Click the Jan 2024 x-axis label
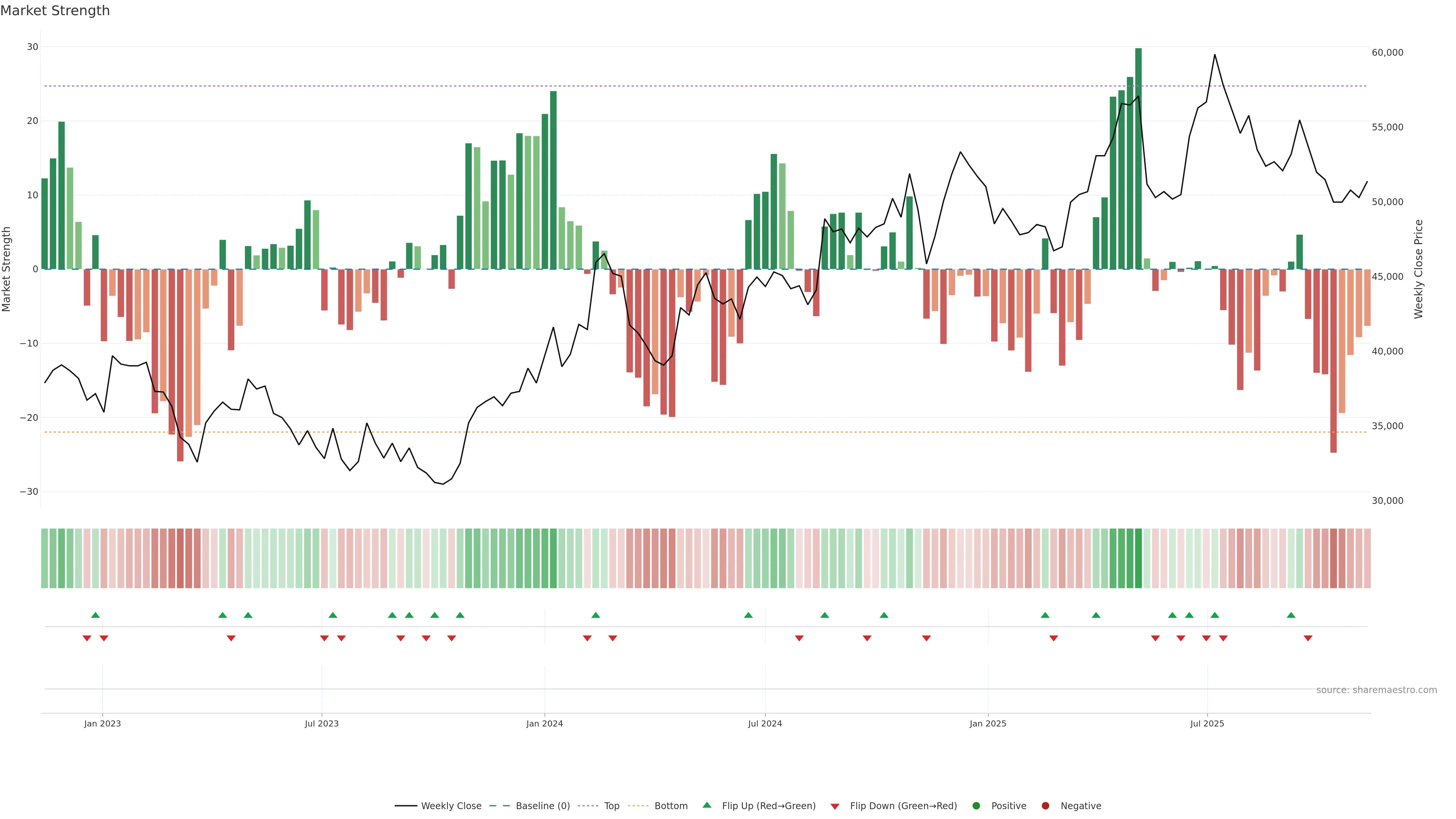This screenshot has width=1456, height=819. point(544,723)
